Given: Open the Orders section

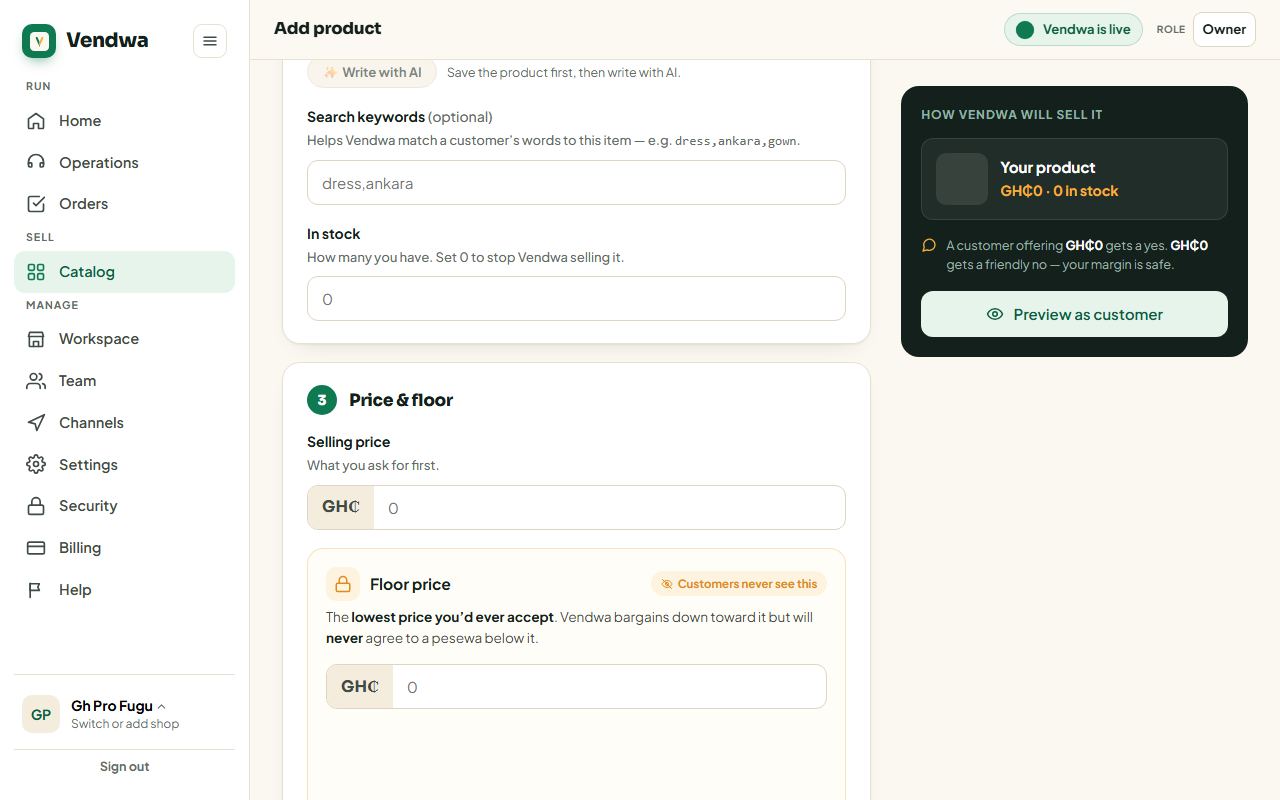Looking at the screenshot, I should pyautogui.click(x=124, y=204).
